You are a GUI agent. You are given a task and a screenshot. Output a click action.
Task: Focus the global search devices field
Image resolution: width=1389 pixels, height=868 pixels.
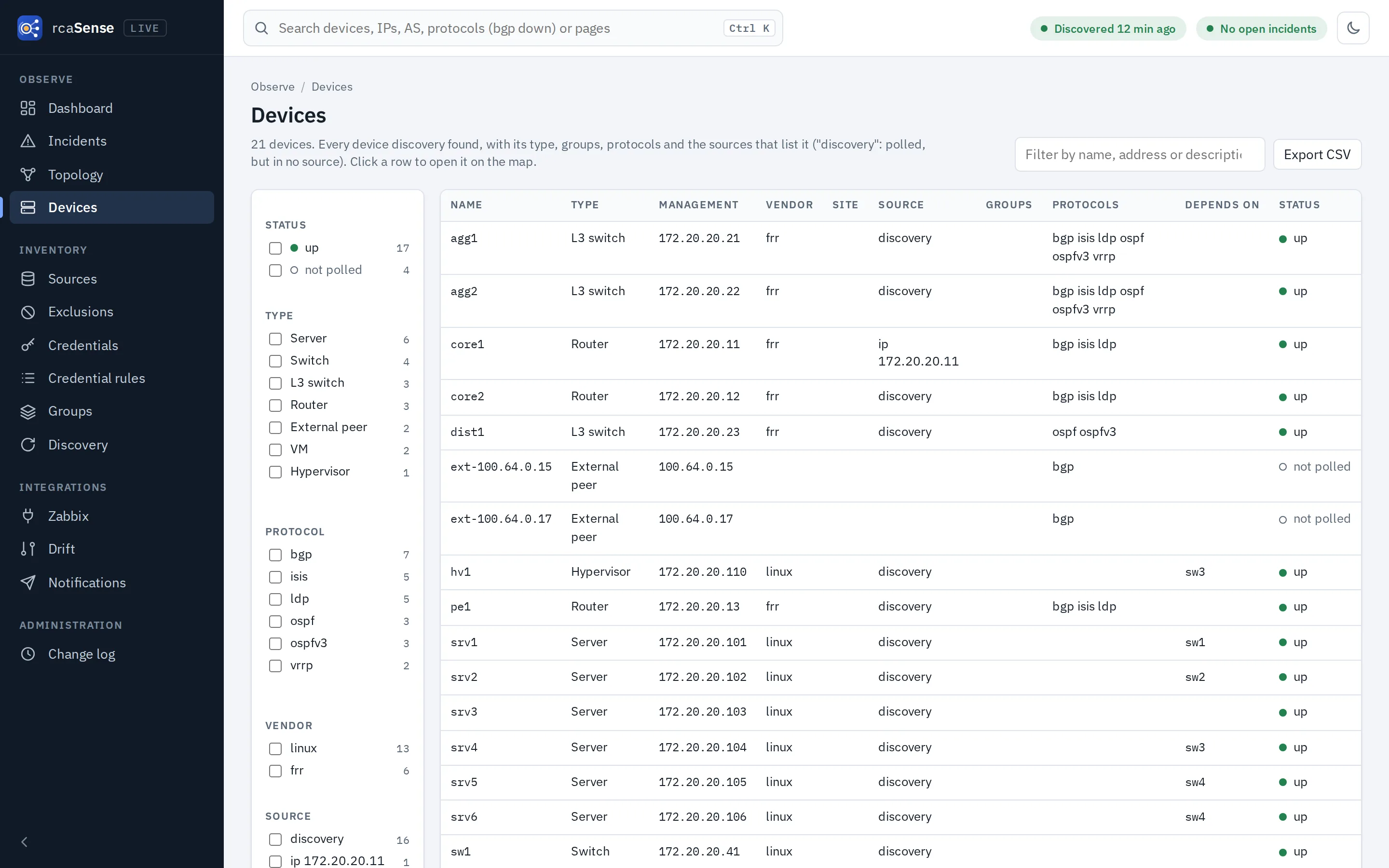513,28
